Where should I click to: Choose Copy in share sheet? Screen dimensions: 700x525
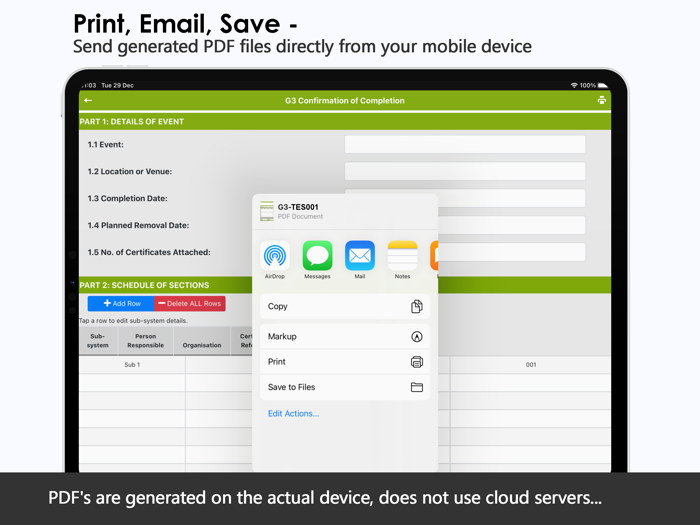click(x=345, y=306)
